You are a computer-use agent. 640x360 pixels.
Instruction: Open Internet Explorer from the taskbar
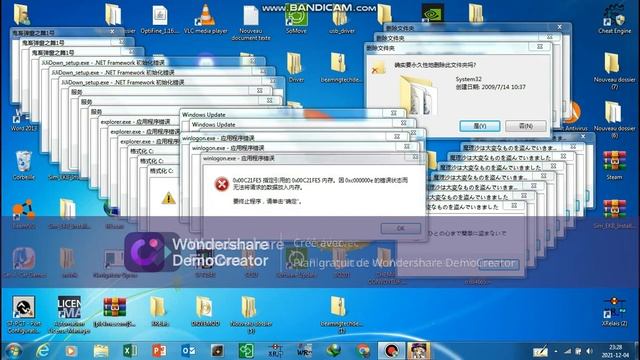(x=42, y=351)
